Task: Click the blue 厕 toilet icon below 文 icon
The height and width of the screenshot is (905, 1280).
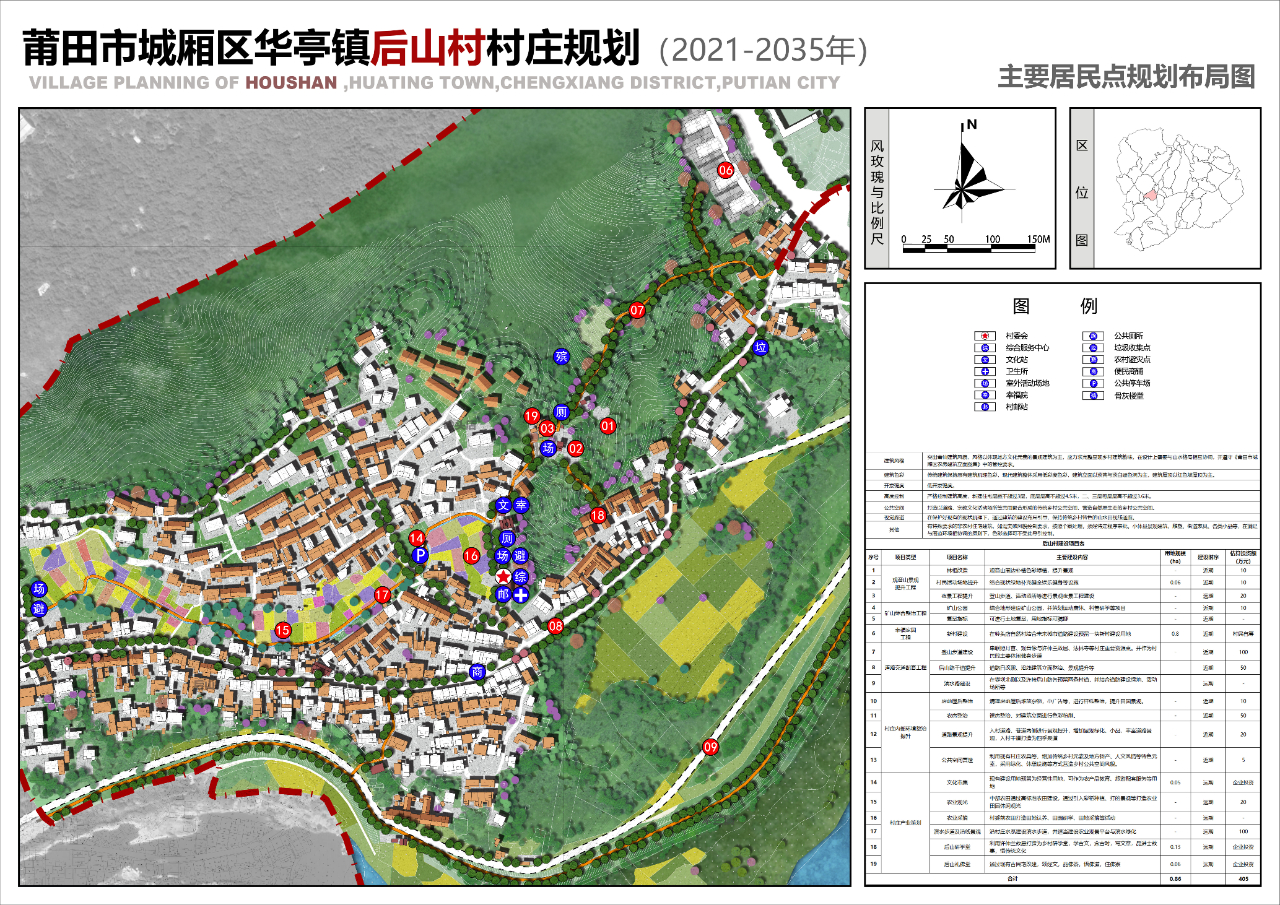Action: [505, 538]
